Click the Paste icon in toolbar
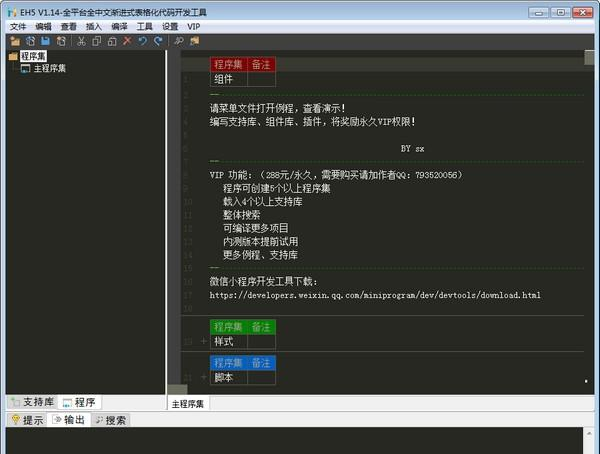The width and height of the screenshot is (600, 454). (112, 41)
